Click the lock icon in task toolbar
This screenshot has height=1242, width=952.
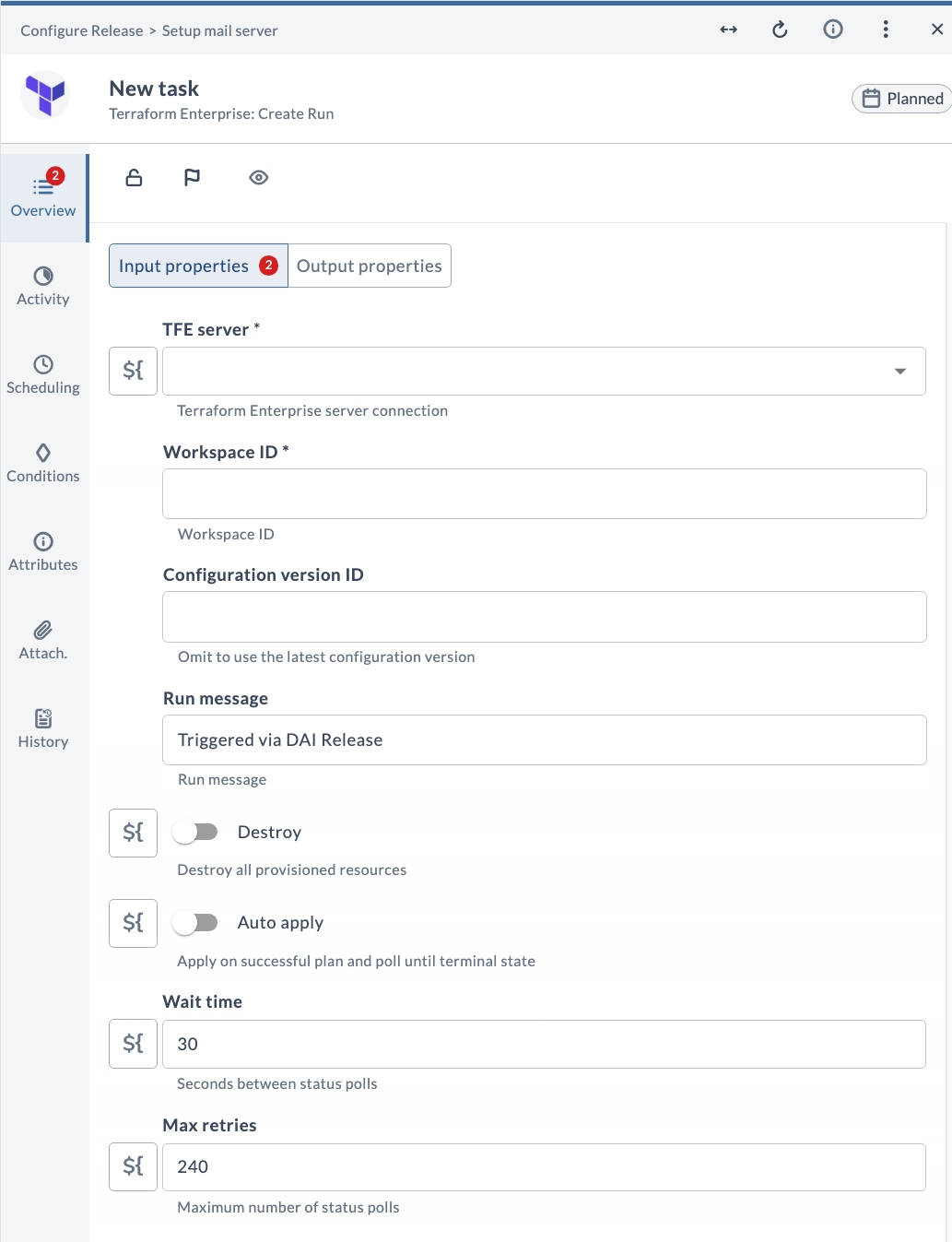(134, 178)
